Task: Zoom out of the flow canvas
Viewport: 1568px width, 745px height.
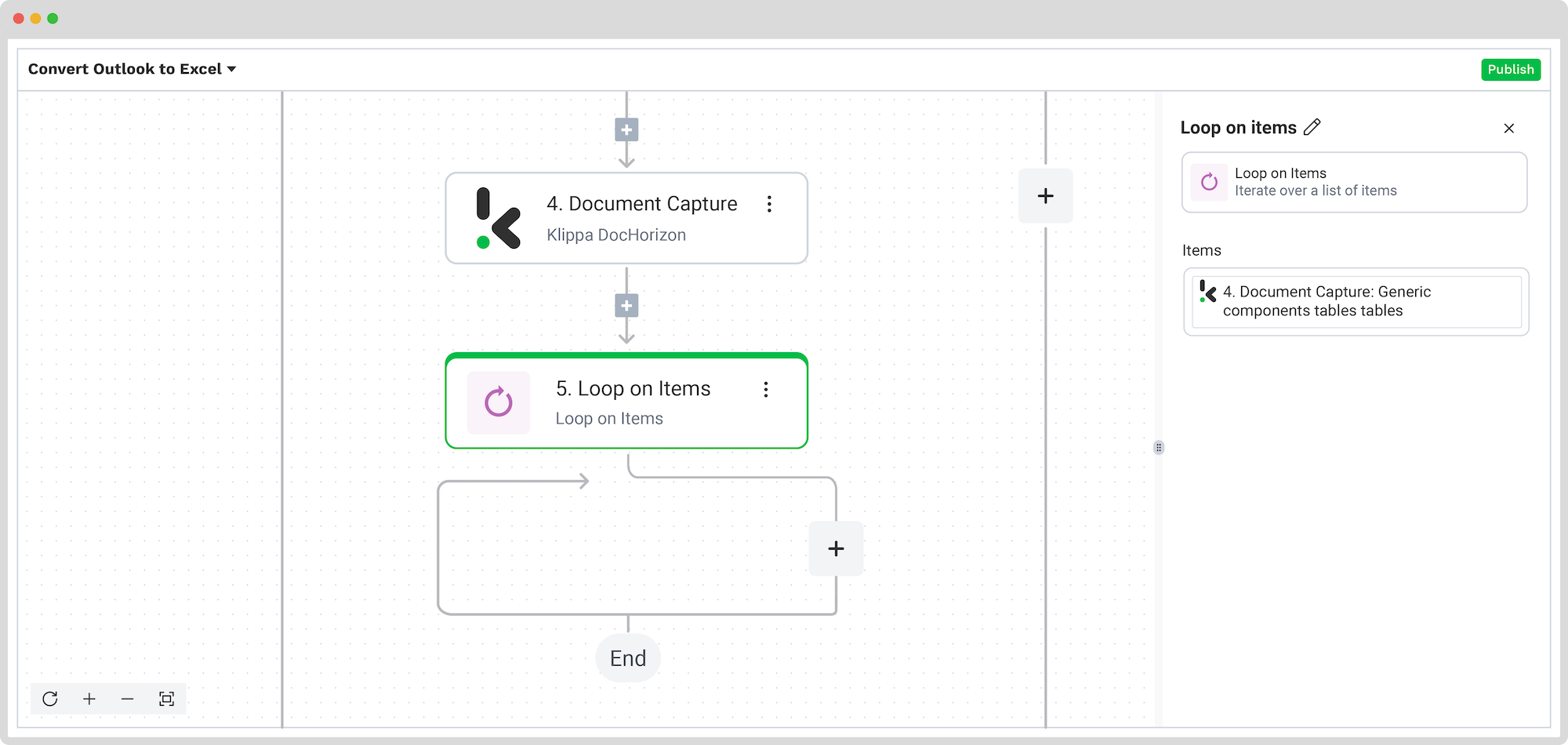Action: [x=128, y=699]
